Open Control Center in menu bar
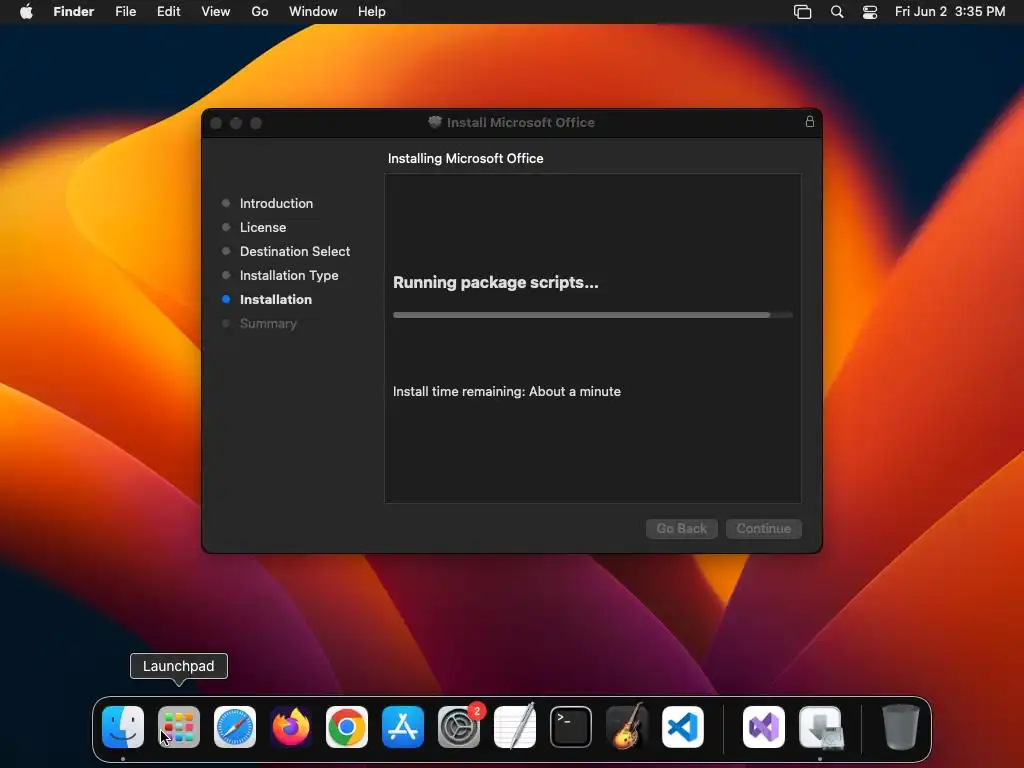The height and width of the screenshot is (768, 1024). click(x=870, y=12)
